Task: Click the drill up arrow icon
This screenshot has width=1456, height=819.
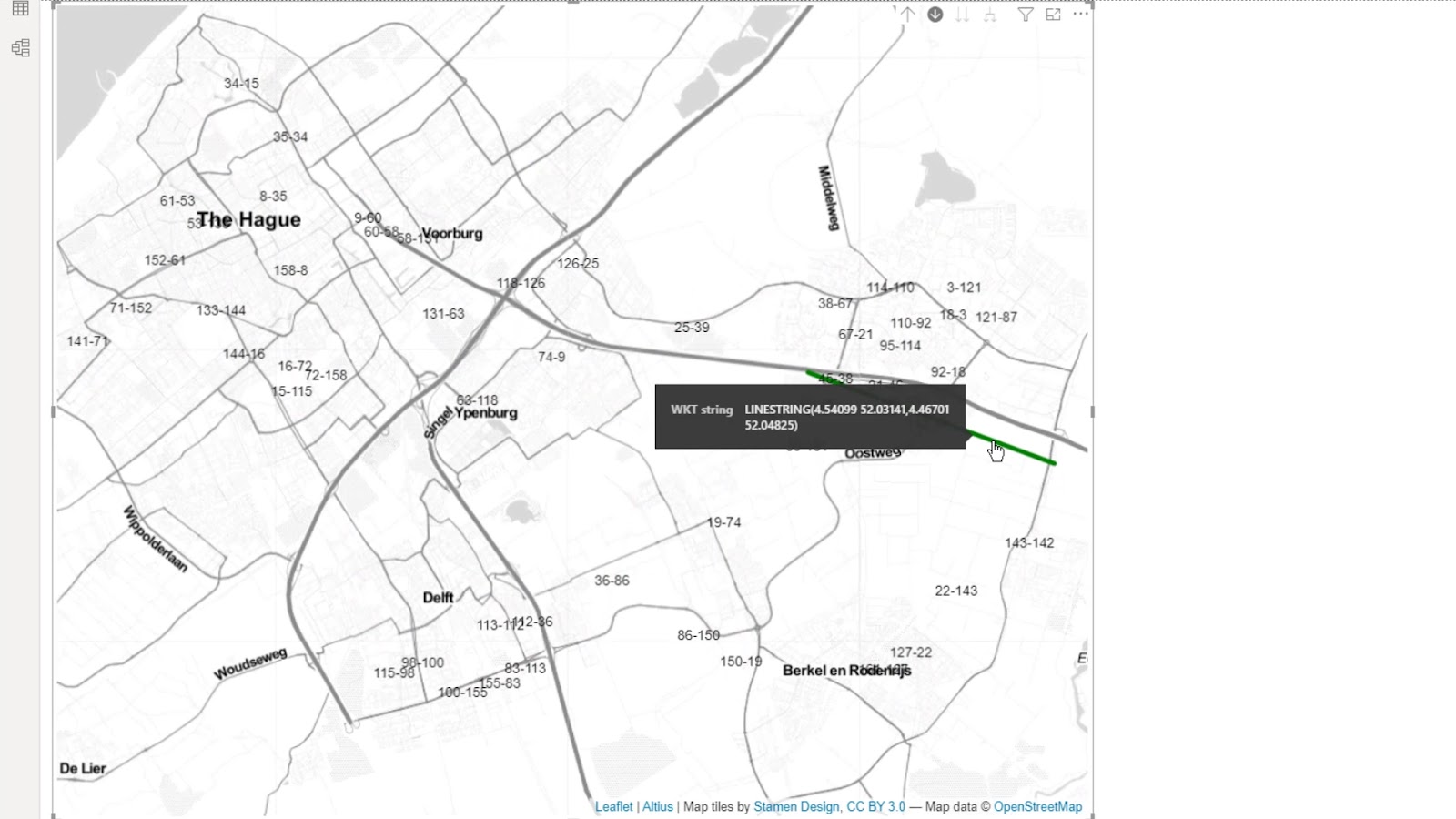Action: click(907, 15)
